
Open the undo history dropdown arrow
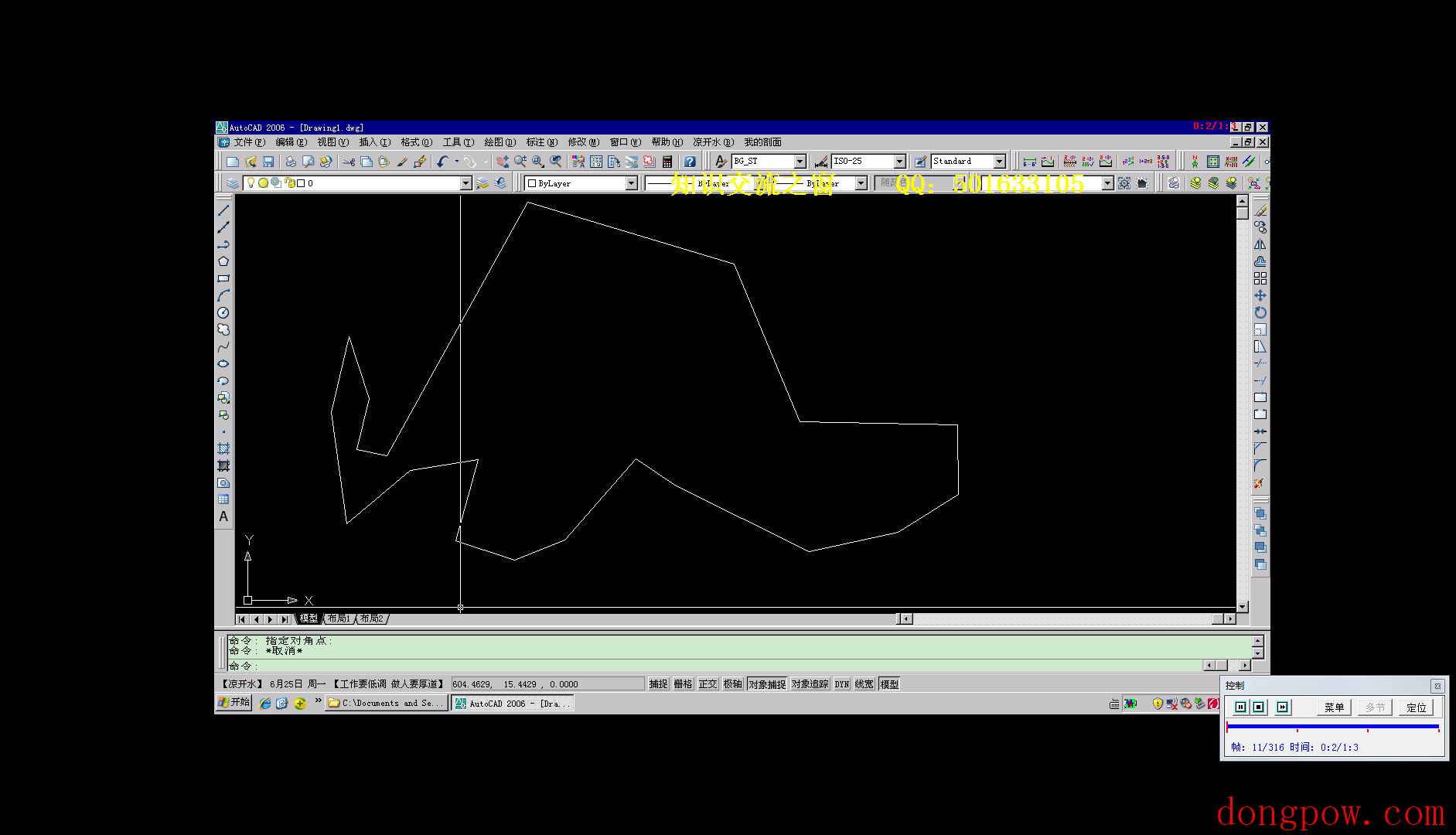456,162
